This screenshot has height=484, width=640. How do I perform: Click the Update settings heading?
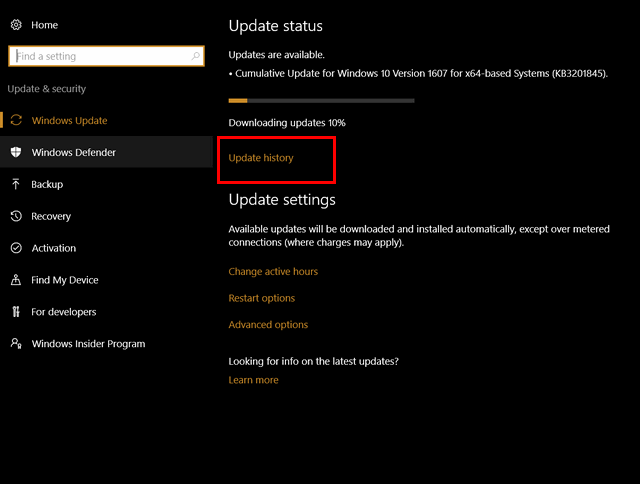[x=282, y=200]
